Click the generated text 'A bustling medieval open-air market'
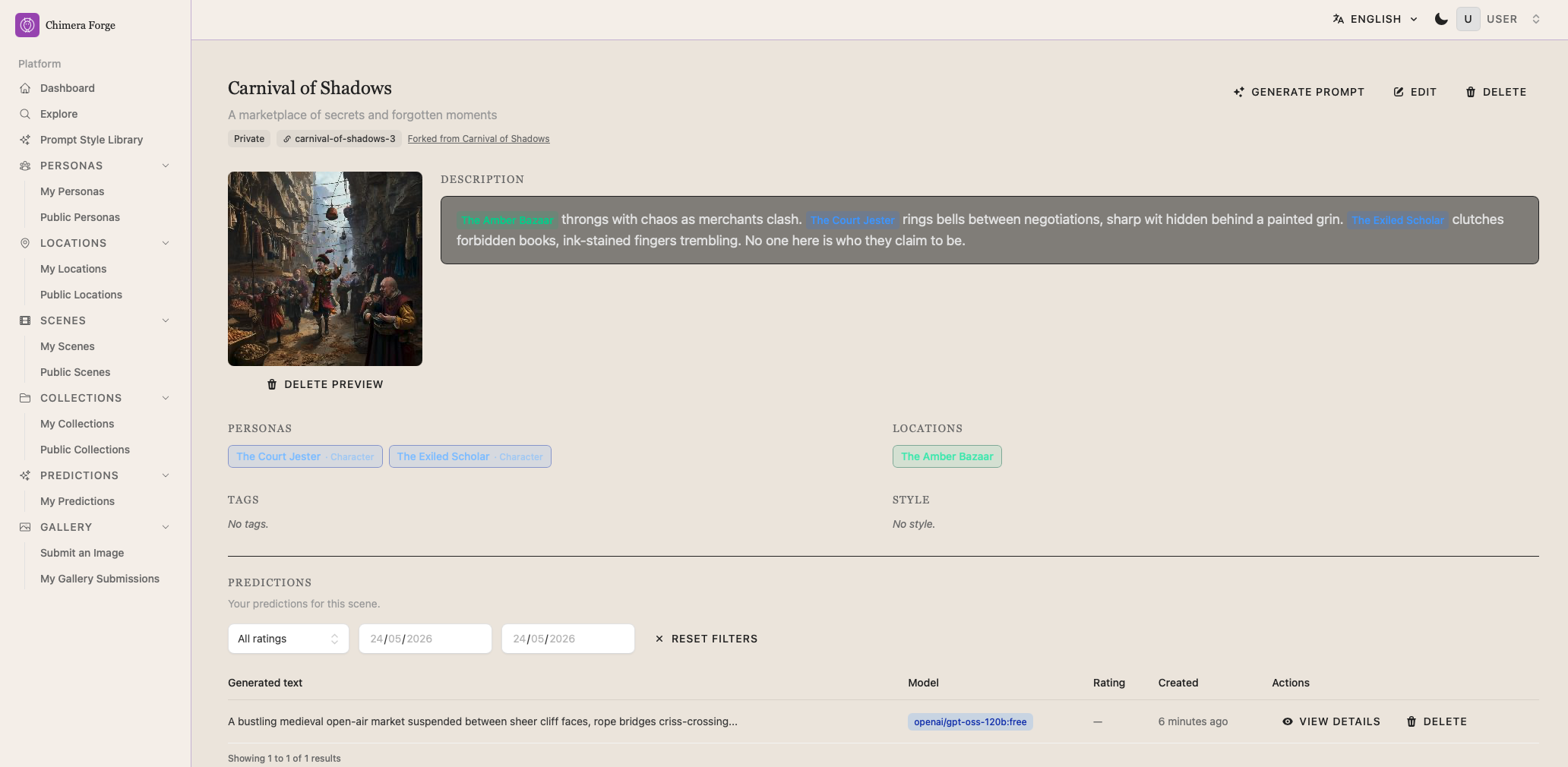Screen dimensions: 1568x767 482,721
